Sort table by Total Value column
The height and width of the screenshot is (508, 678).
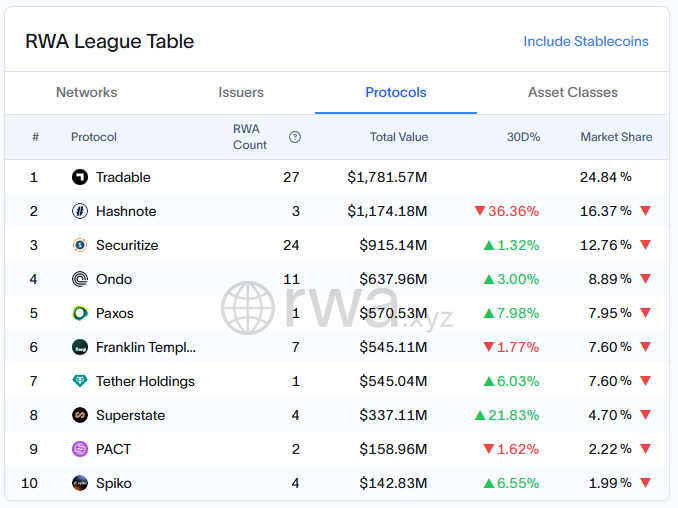coord(398,137)
